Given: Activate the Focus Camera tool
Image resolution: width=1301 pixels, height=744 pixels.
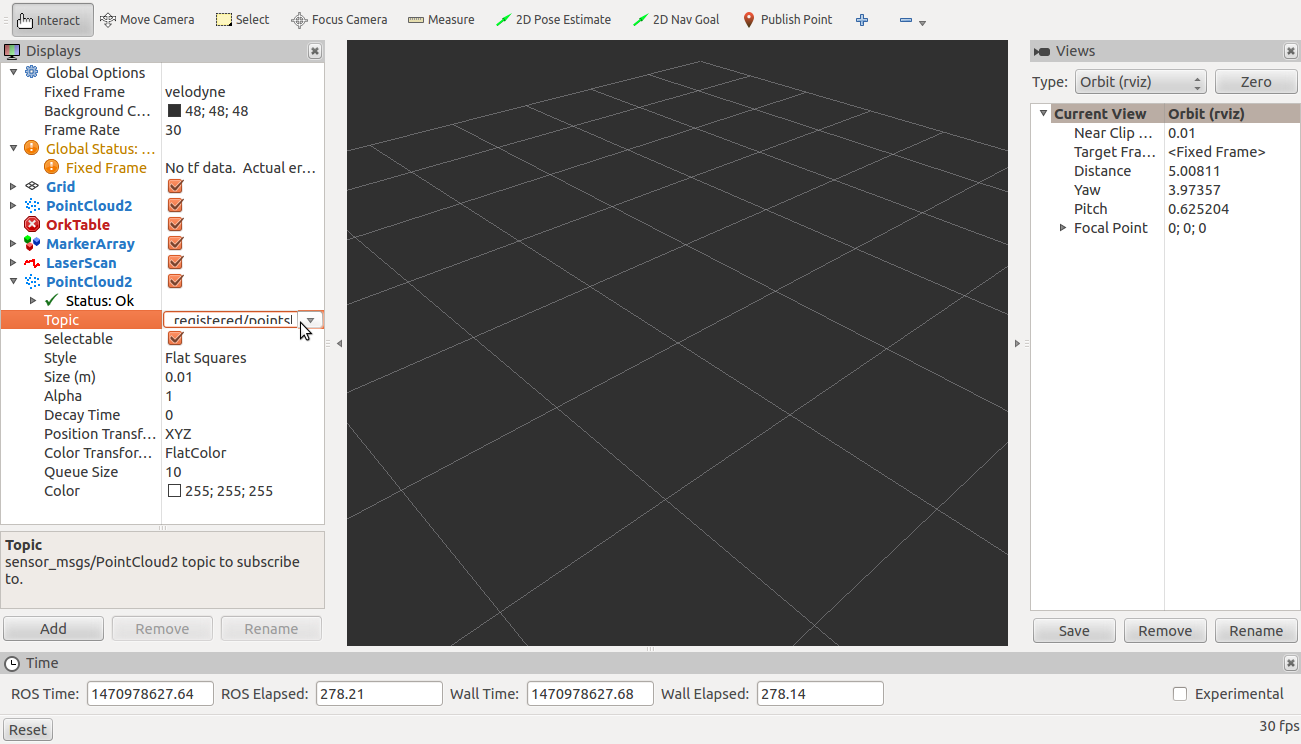Looking at the screenshot, I should point(339,20).
